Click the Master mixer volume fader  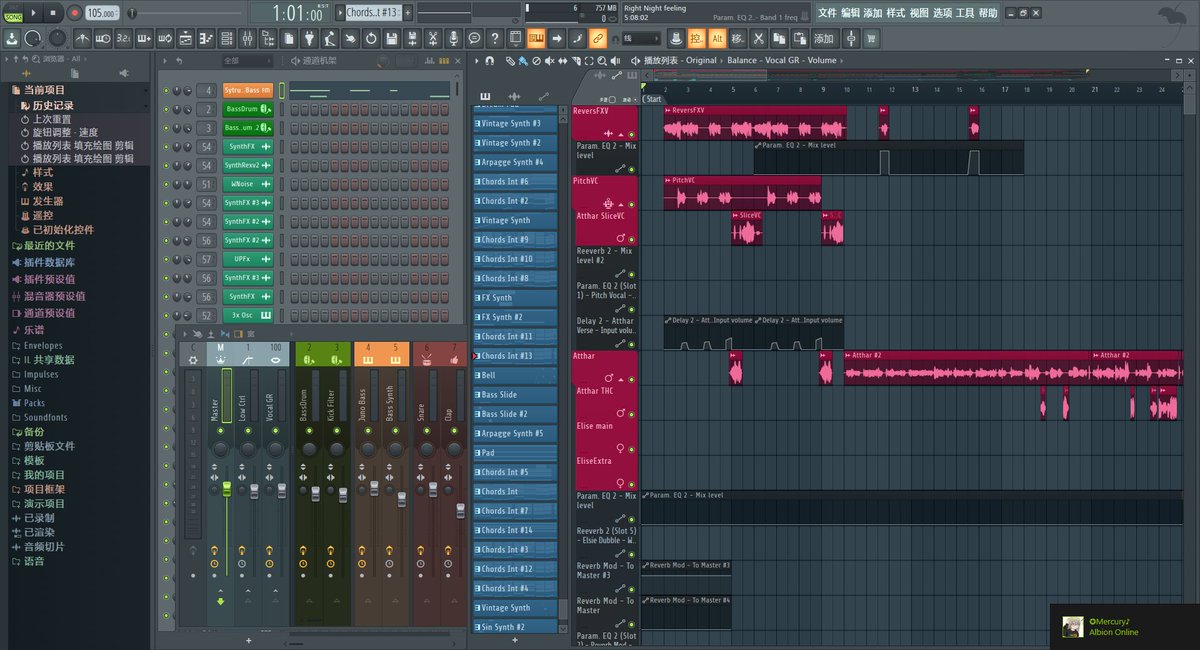[226, 488]
